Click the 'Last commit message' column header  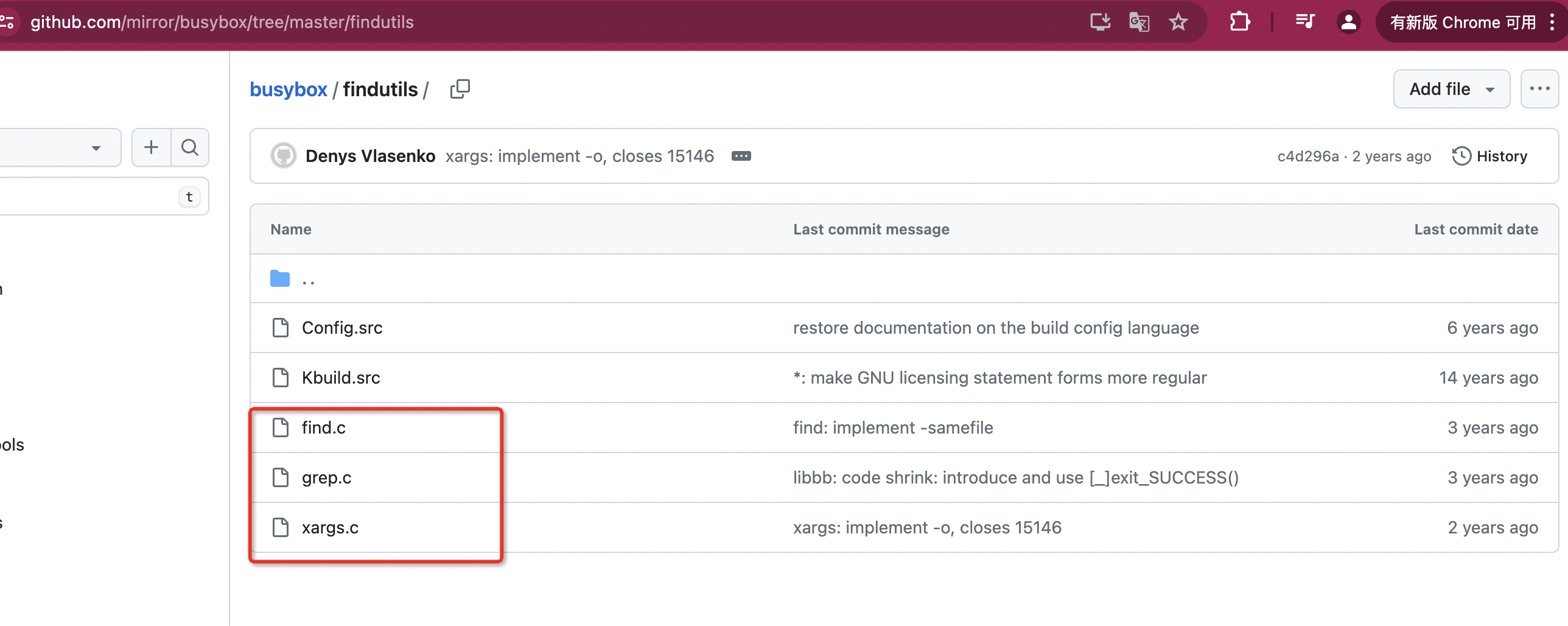pyautogui.click(x=871, y=229)
